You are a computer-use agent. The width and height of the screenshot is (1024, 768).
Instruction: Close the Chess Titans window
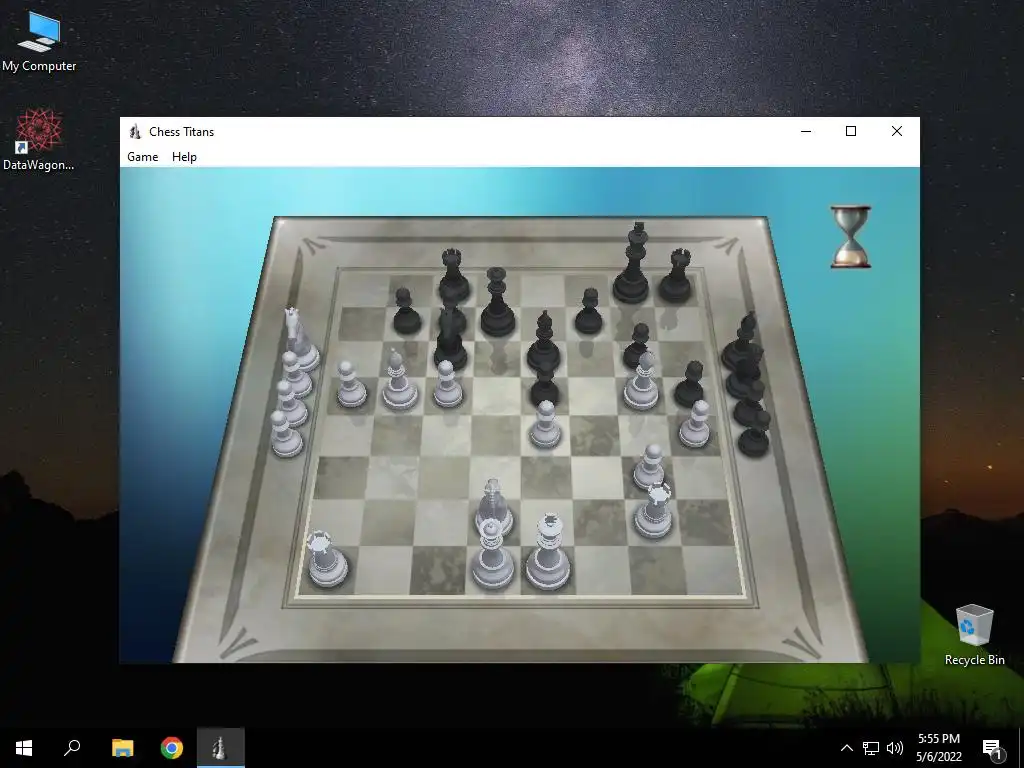pos(897,131)
